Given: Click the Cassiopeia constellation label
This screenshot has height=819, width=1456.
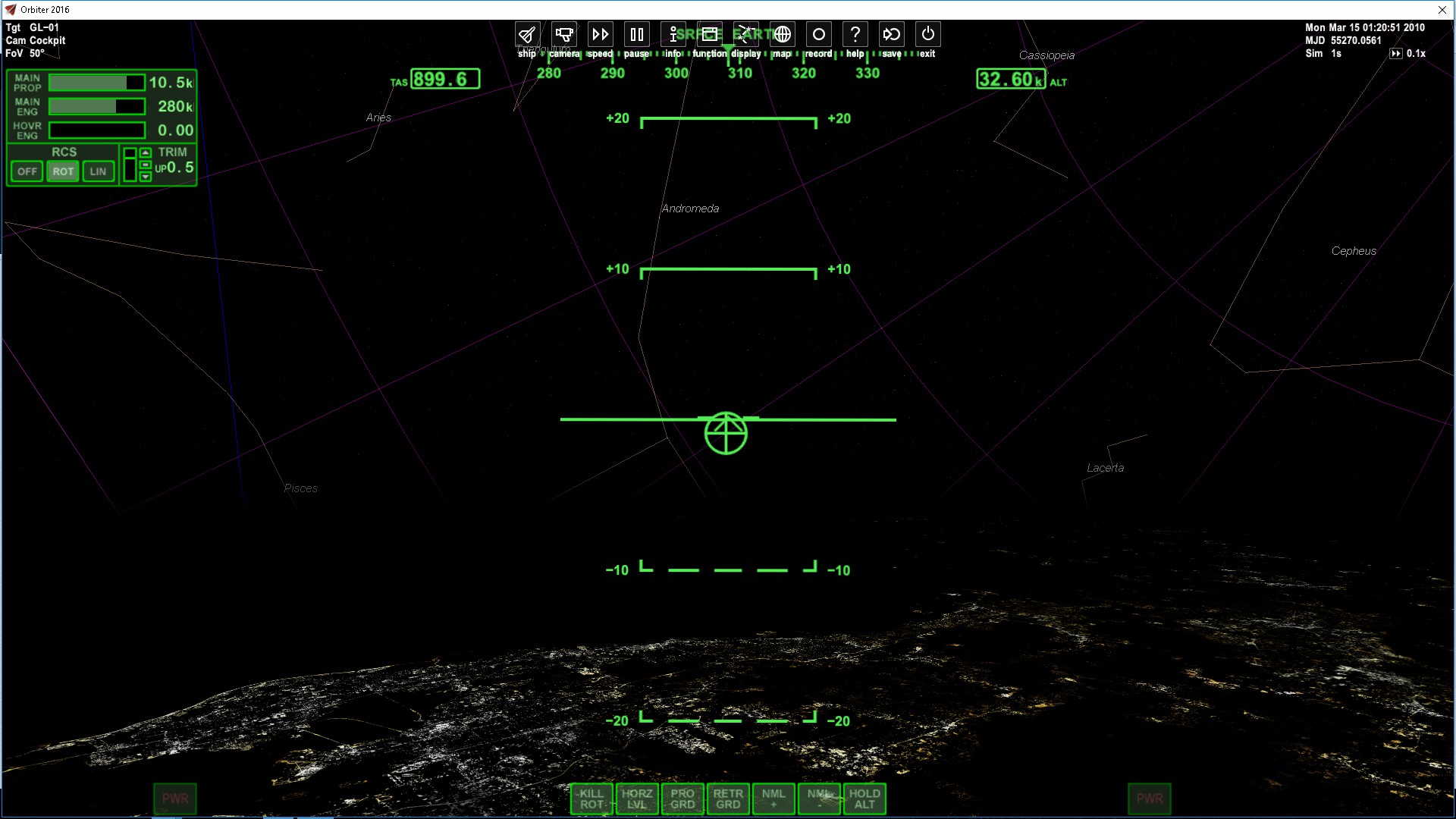Looking at the screenshot, I should 1046,55.
